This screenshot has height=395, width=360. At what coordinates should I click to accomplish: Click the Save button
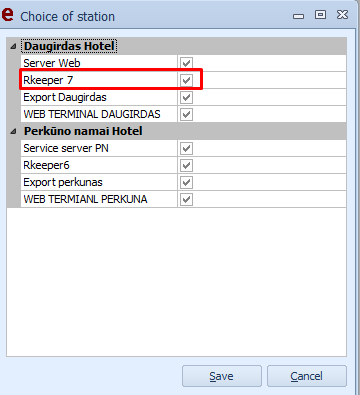222,376
